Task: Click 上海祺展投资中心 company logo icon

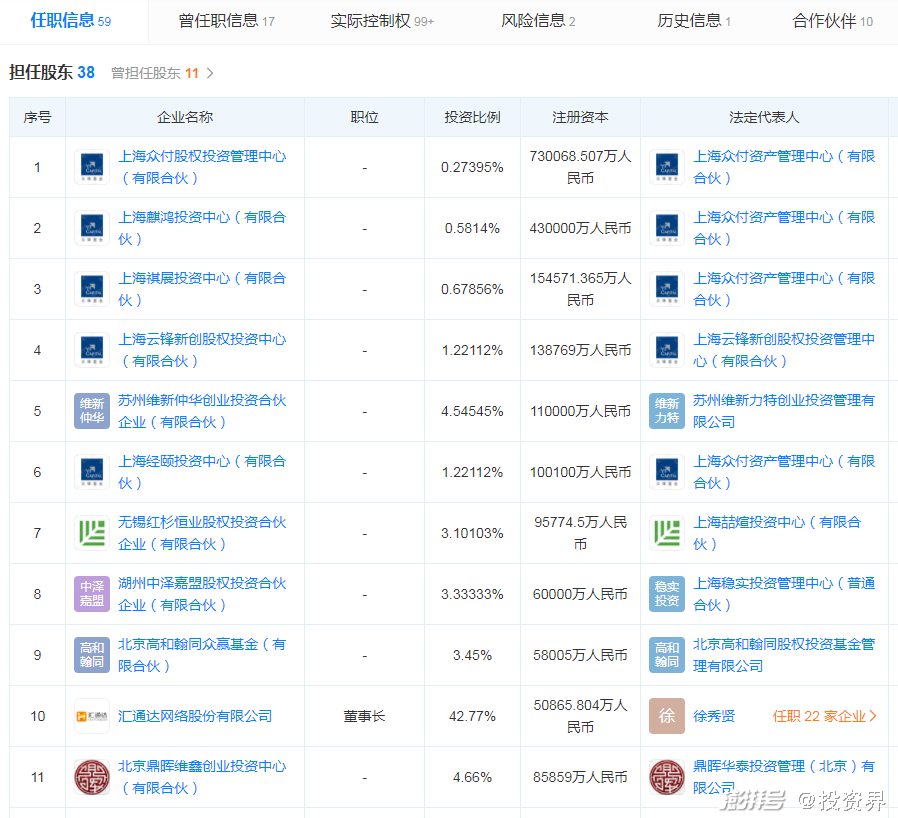Action: point(92,289)
